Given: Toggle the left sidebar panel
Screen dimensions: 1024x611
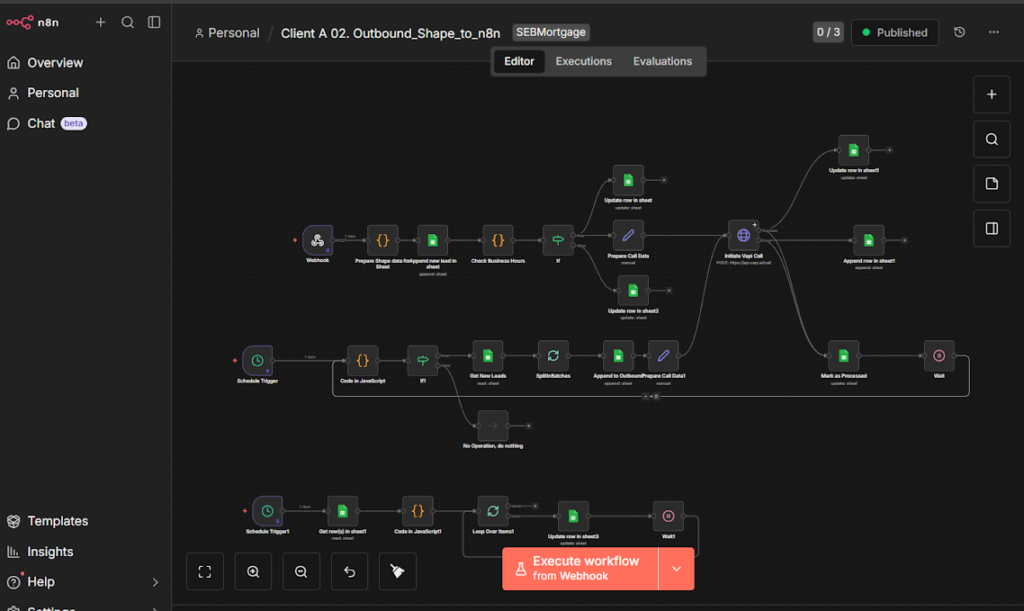Looking at the screenshot, I should point(154,22).
